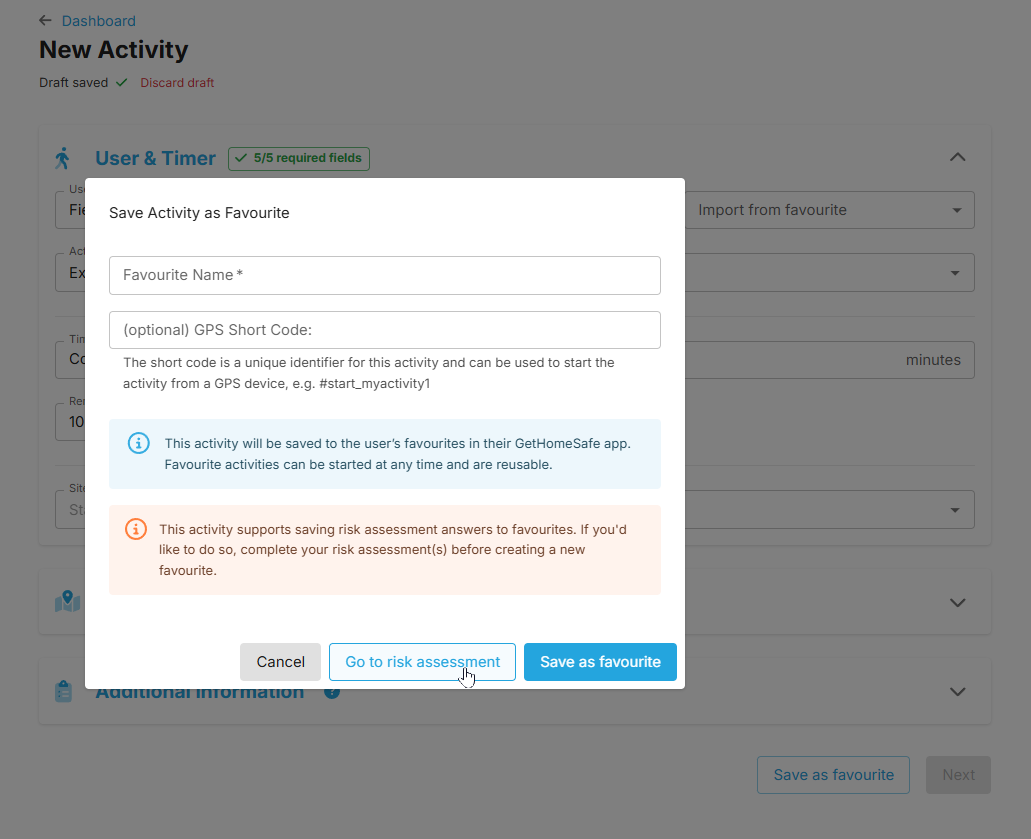Viewport: 1031px width, 839px height.
Task: Click the walking person User & Timer icon
Action: click(x=63, y=158)
